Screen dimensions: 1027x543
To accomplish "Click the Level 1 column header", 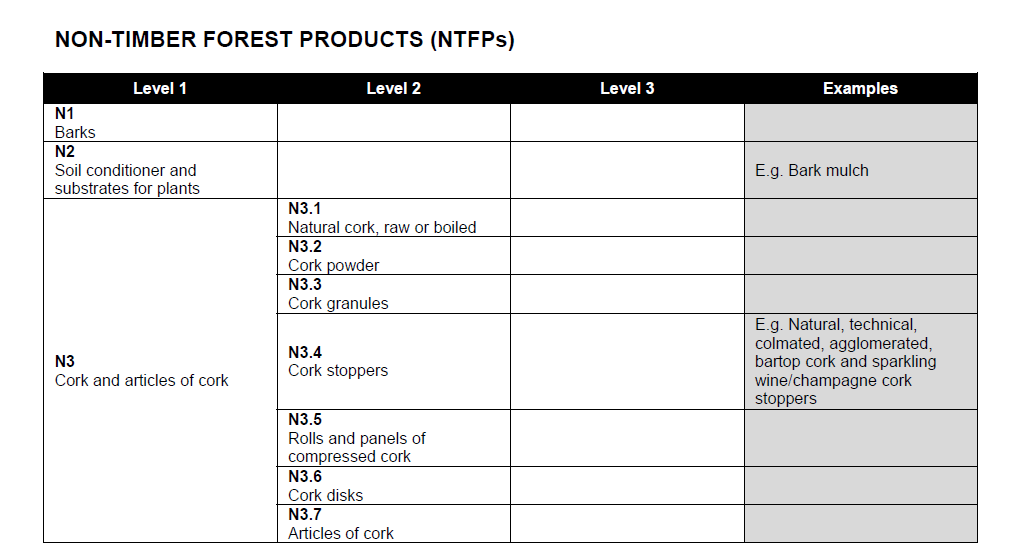I will pos(160,88).
